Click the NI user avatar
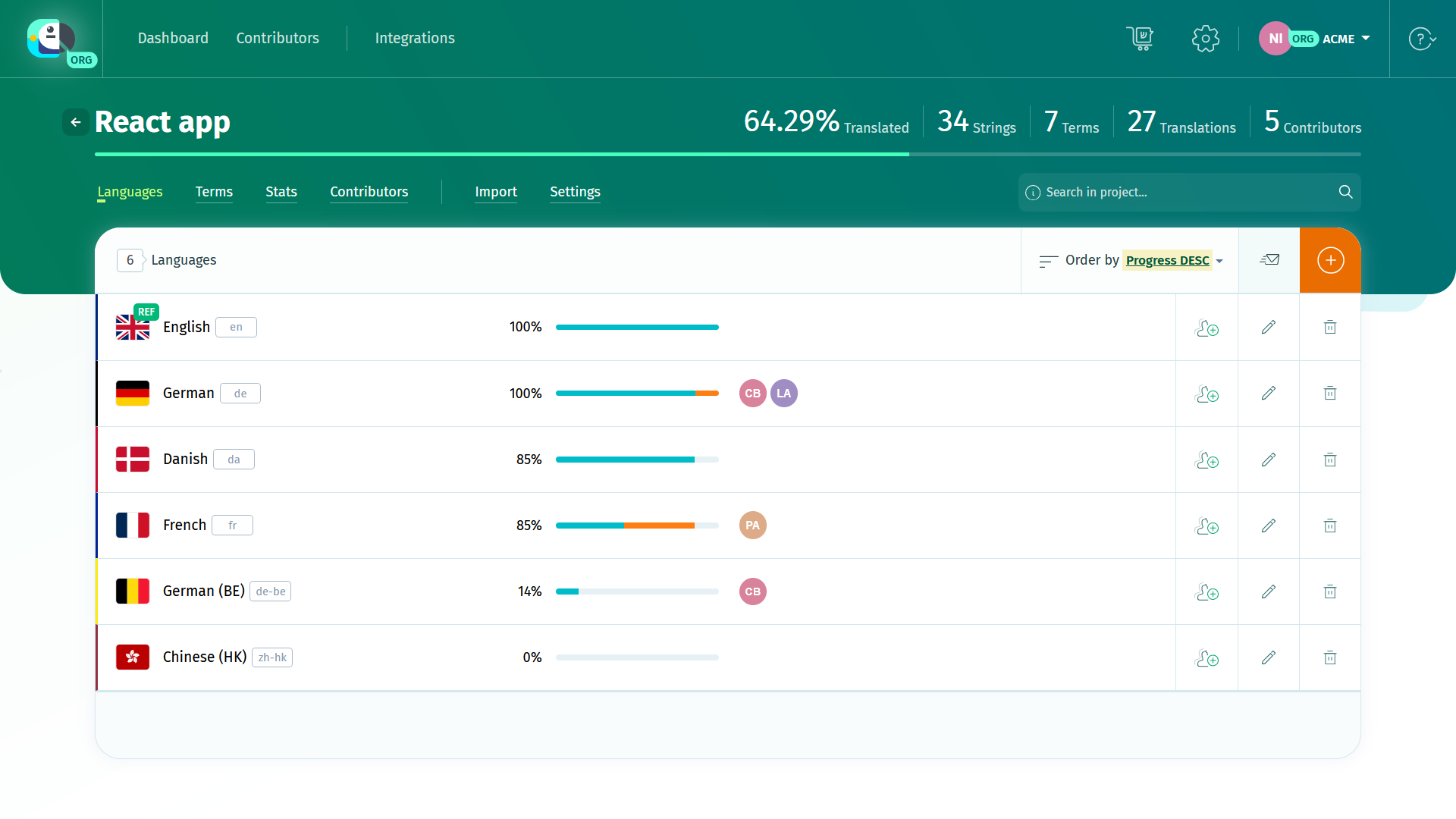This screenshot has width=1456, height=819. click(1276, 39)
